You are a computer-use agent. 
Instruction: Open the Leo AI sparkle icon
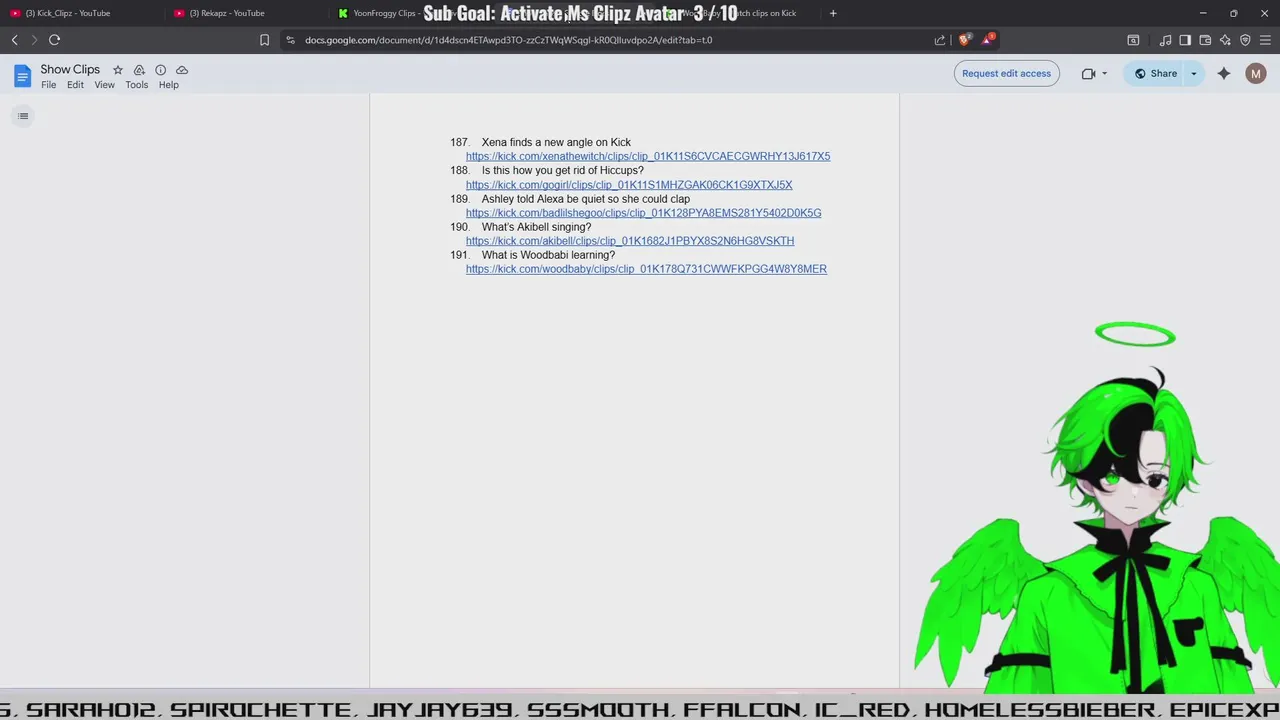[1225, 40]
